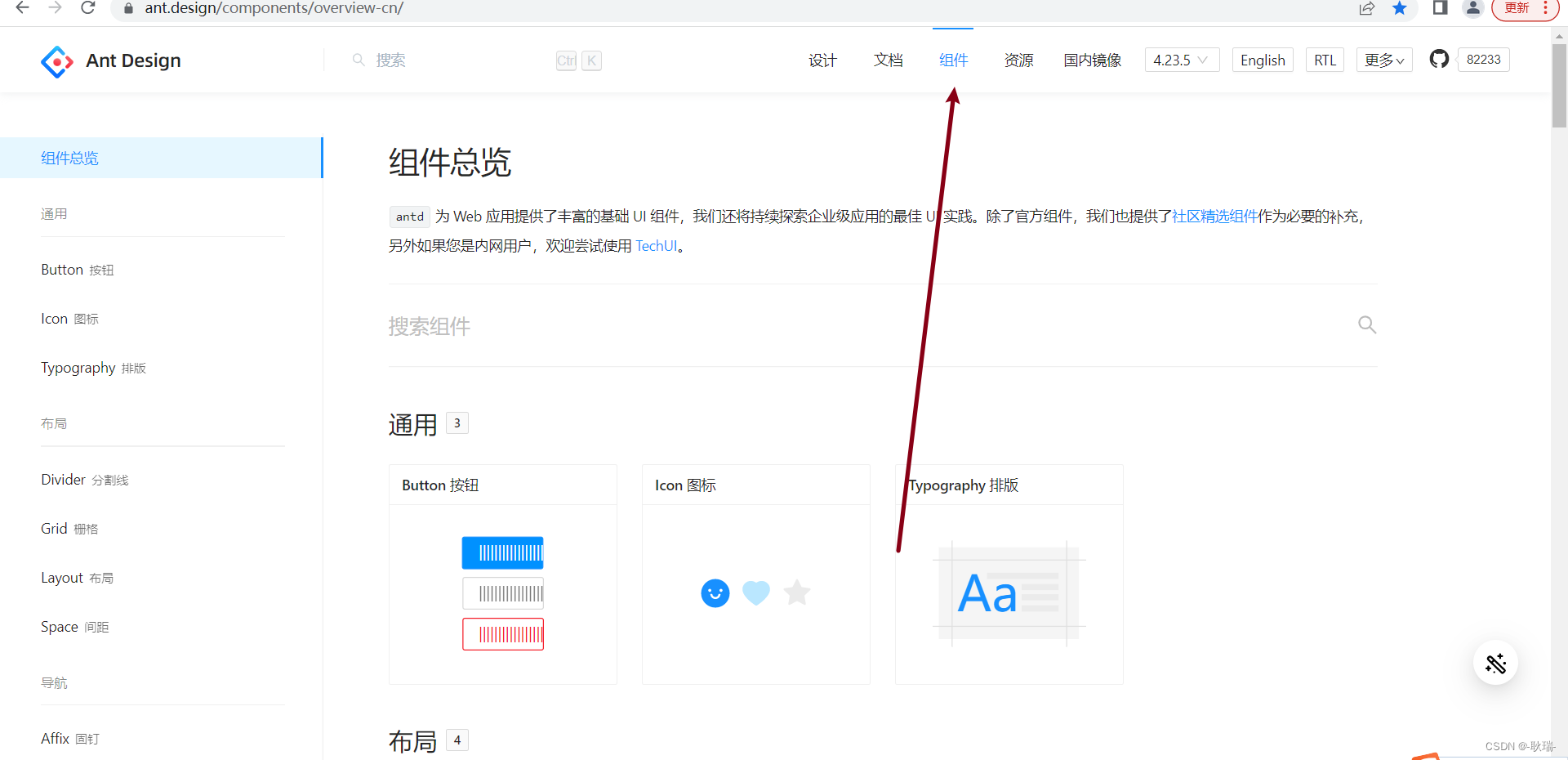
Task: Click the browser 更新 button
Action: click(1517, 8)
